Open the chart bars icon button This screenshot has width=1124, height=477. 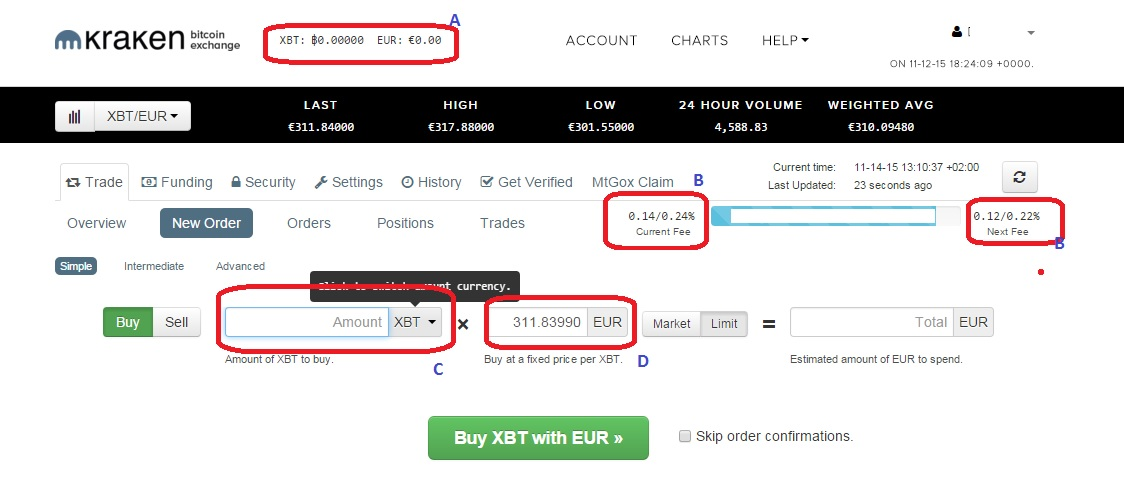tap(75, 116)
